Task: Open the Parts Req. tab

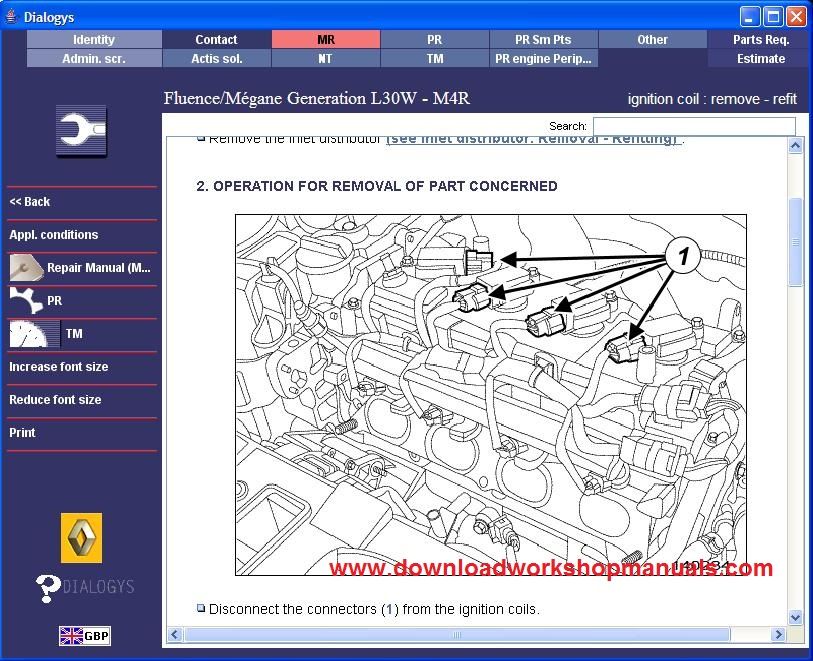Action: tap(761, 39)
